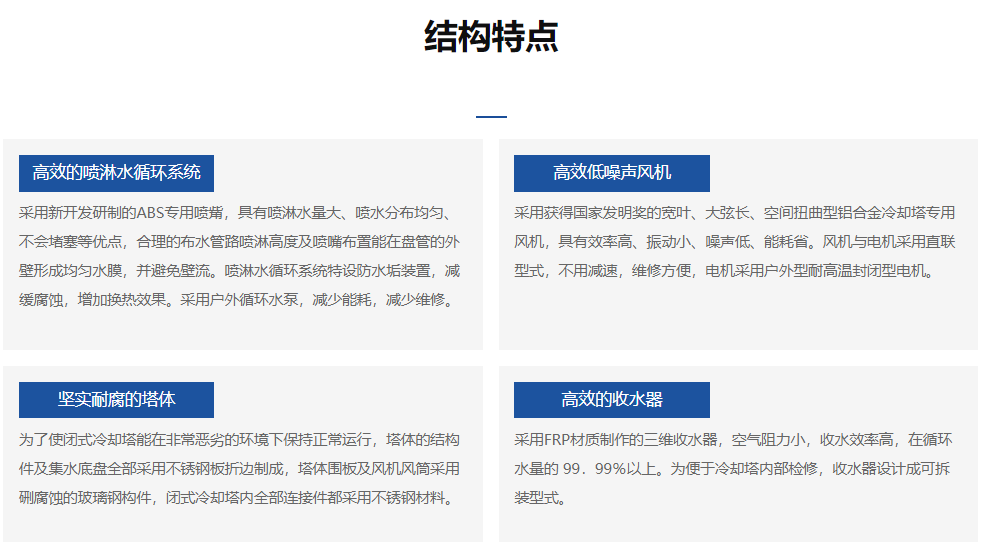The height and width of the screenshot is (543, 982).
Task: Click the 结构特点 page heading
Action: tap(491, 37)
